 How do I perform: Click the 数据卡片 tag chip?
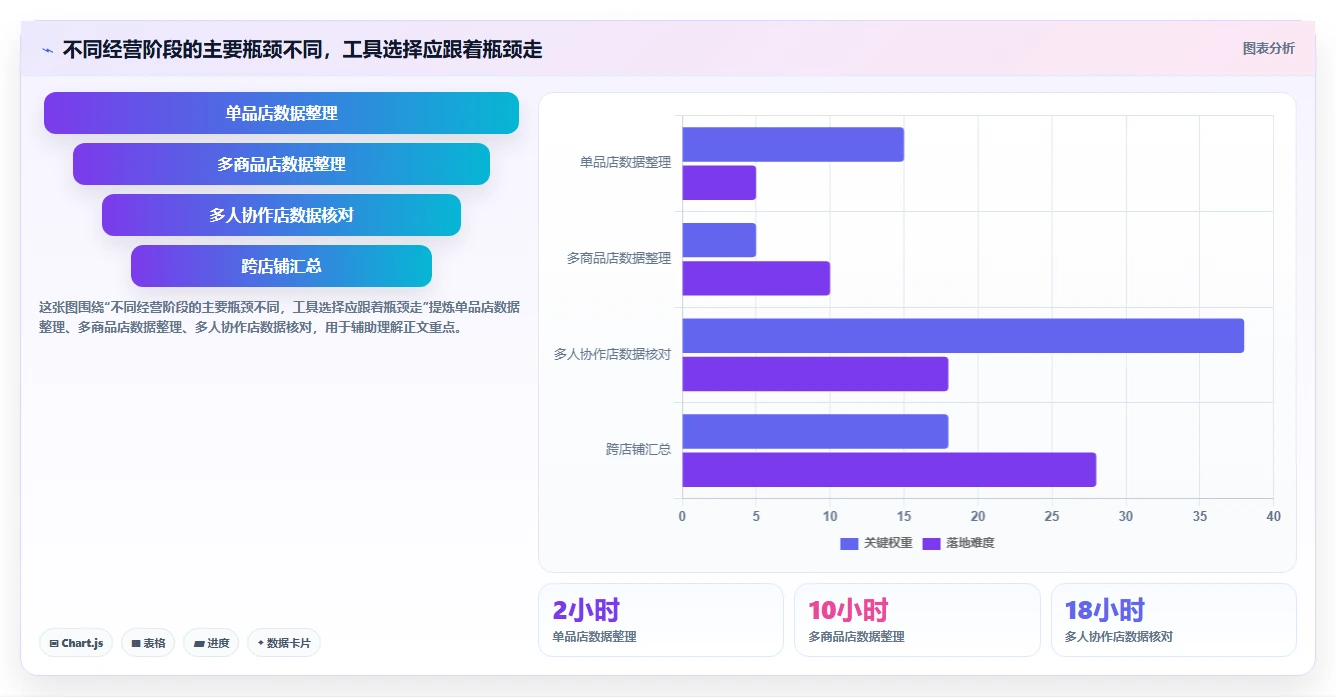click(x=284, y=643)
